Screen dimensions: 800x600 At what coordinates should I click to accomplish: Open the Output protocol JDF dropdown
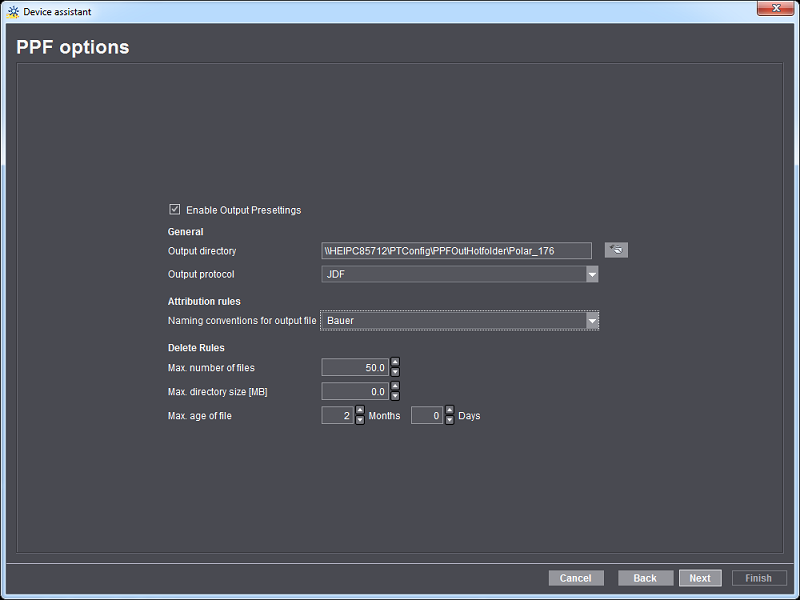591,274
